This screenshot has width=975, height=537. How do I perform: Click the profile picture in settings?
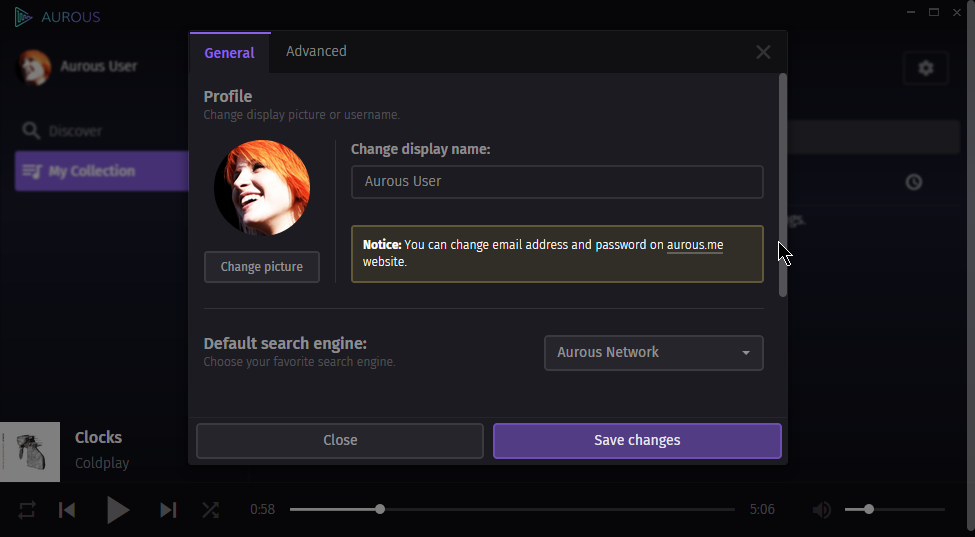click(x=262, y=188)
